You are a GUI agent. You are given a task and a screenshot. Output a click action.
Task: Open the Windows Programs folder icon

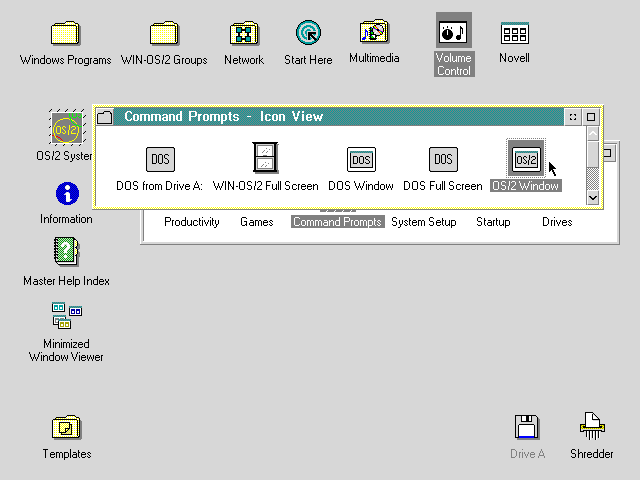tap(65, 33)
